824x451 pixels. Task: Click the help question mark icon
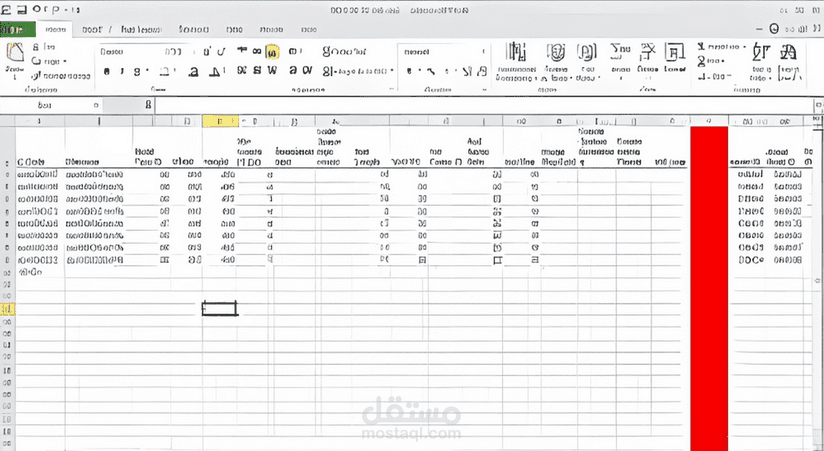[x=774, y=29]
